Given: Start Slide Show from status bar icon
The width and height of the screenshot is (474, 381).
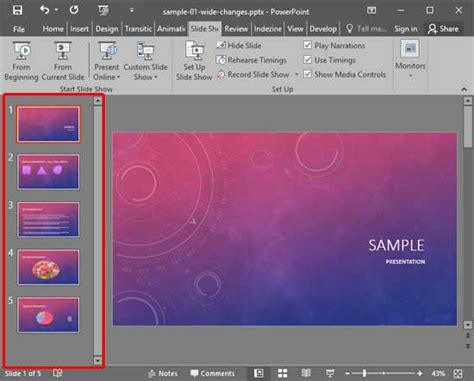Looking at the screenshot, I should pos(330,373).
